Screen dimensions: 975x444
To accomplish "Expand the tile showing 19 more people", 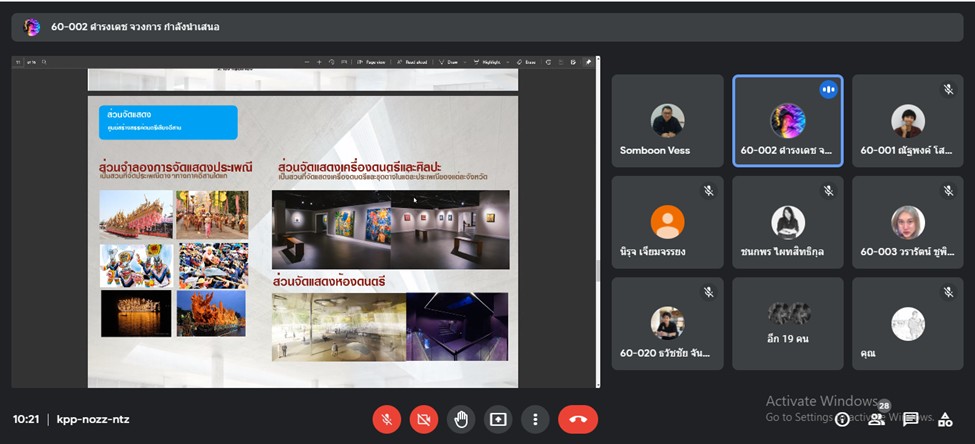I will [787, 324].
